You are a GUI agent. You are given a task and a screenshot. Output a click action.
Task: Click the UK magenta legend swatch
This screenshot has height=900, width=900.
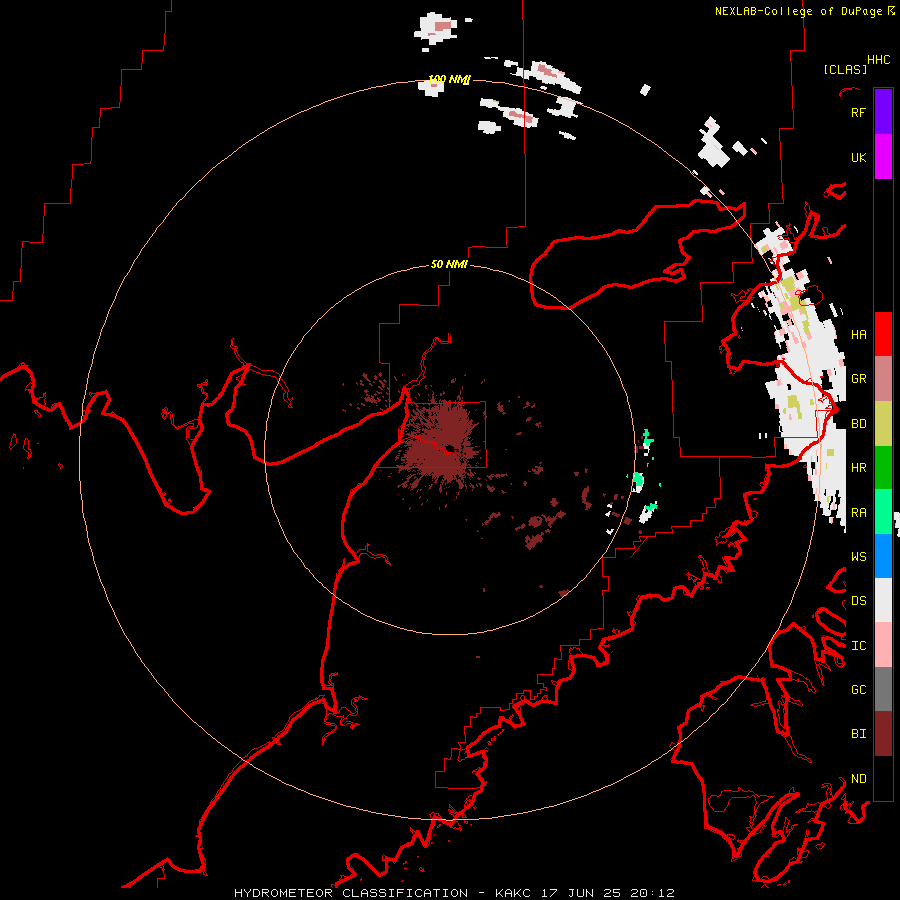(883, 157)
